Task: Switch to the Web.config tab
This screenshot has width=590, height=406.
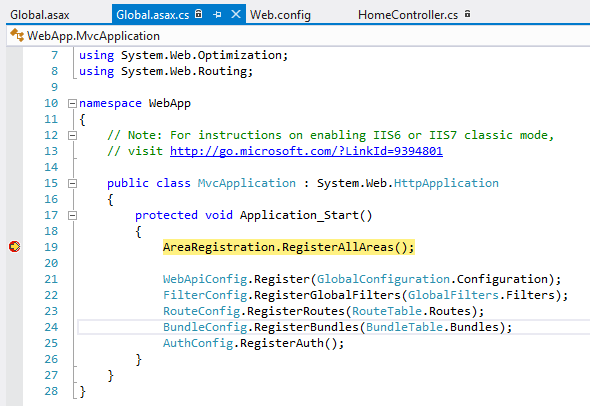Action: 280,15
